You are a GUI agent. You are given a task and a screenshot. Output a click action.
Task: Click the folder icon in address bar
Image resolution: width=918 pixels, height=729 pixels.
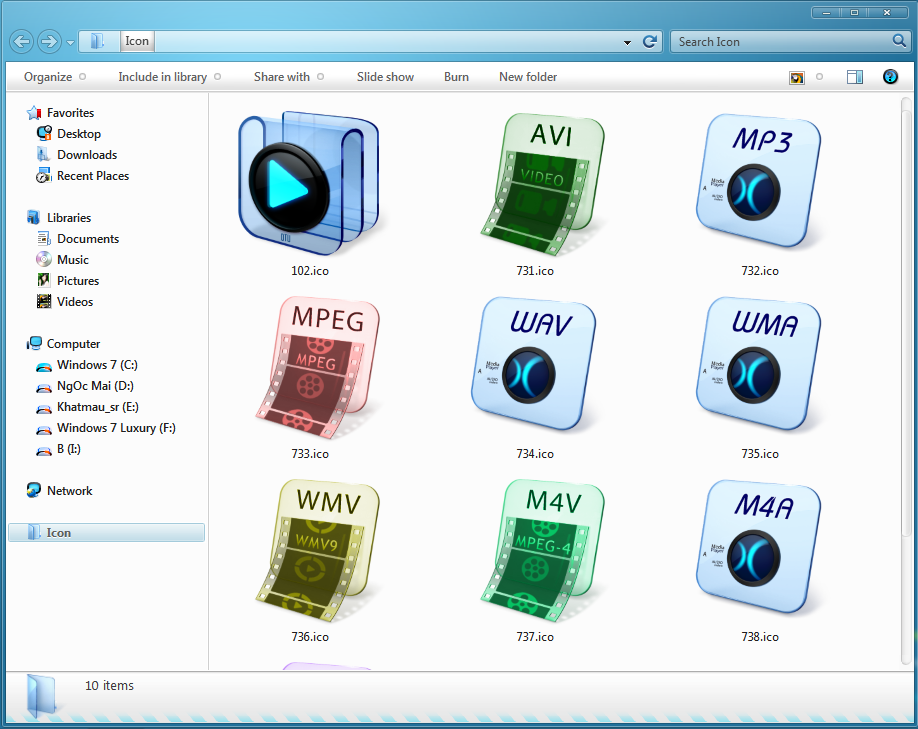(x=97, y=41)
